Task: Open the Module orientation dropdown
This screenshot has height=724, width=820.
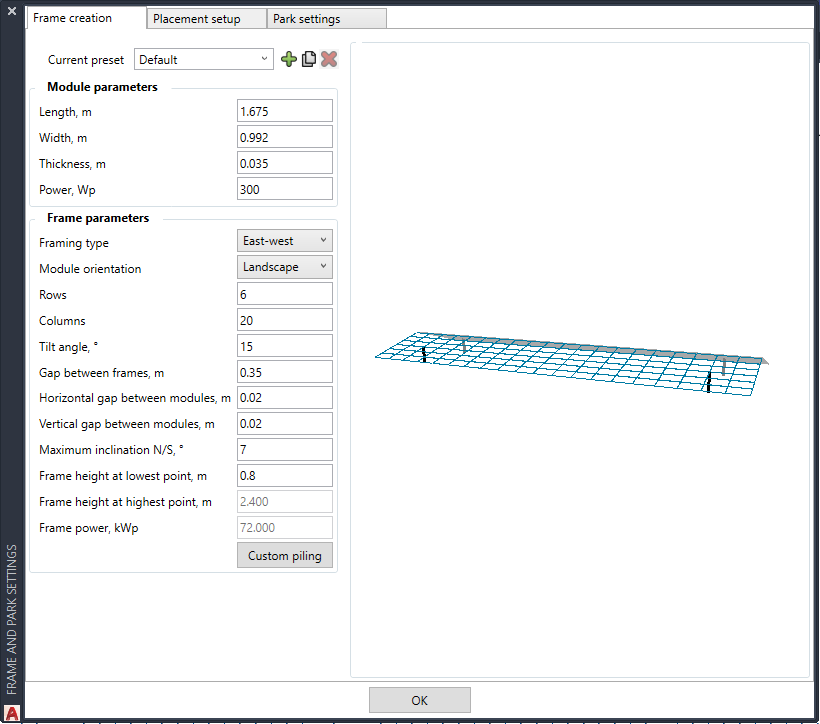Action: point(284,267)
